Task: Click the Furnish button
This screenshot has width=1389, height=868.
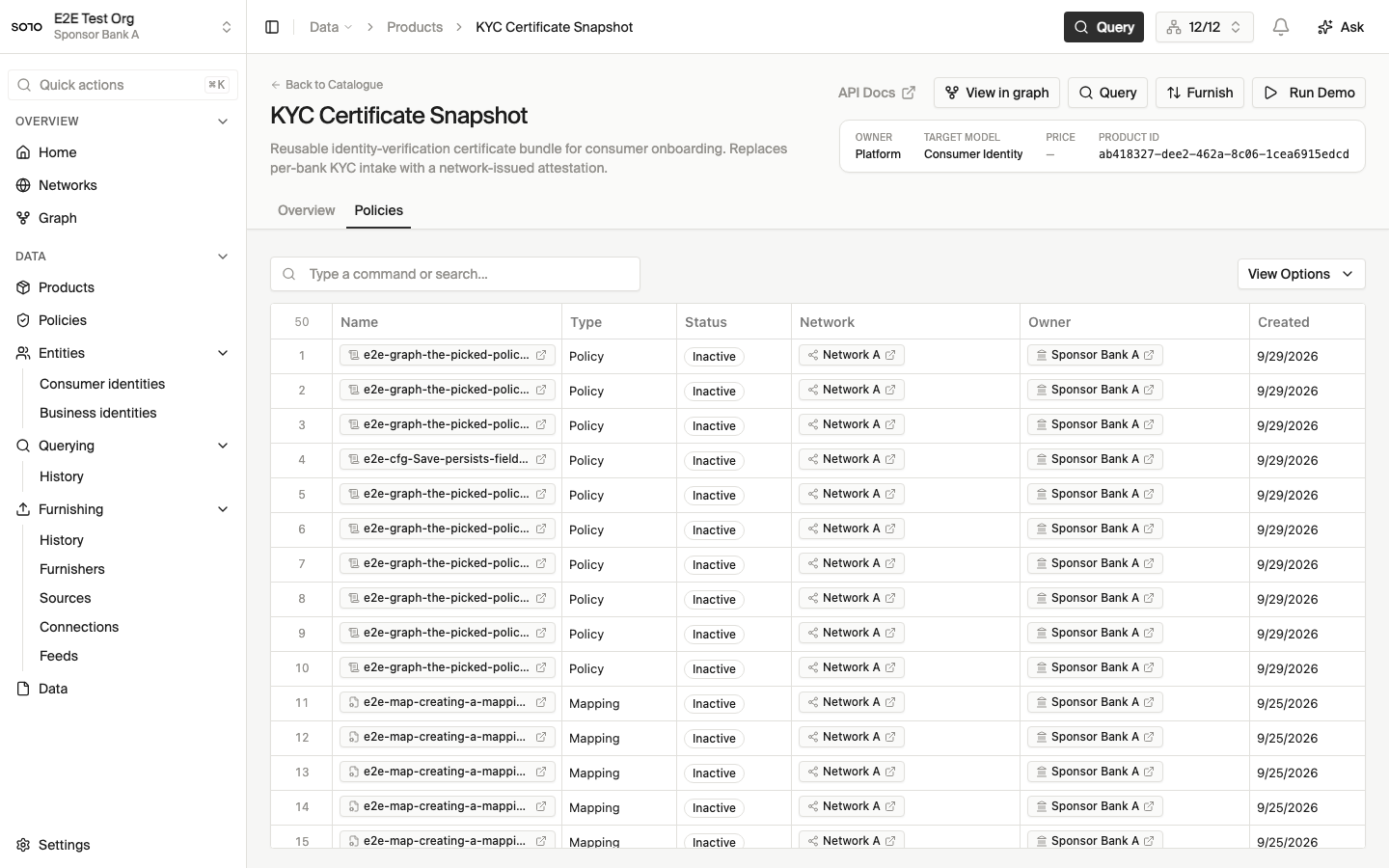Action: click(x=1200, y=93)
